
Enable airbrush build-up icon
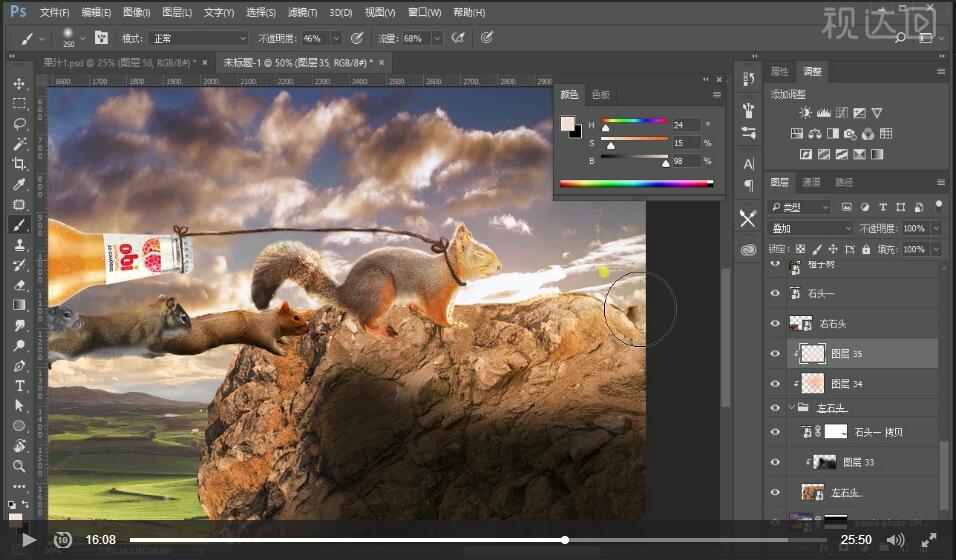pos(458,38)
